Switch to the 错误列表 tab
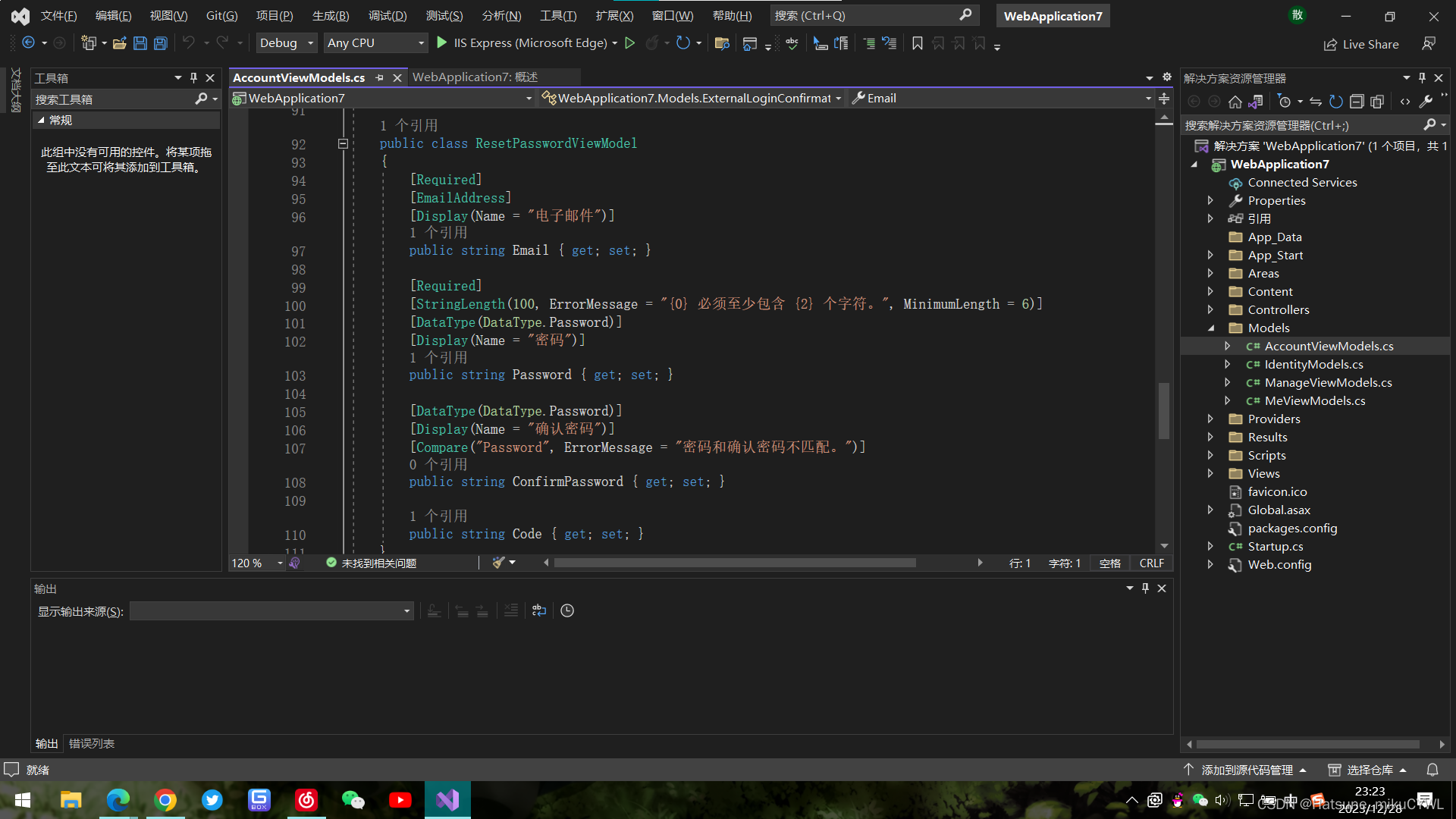 pos(92,744)
